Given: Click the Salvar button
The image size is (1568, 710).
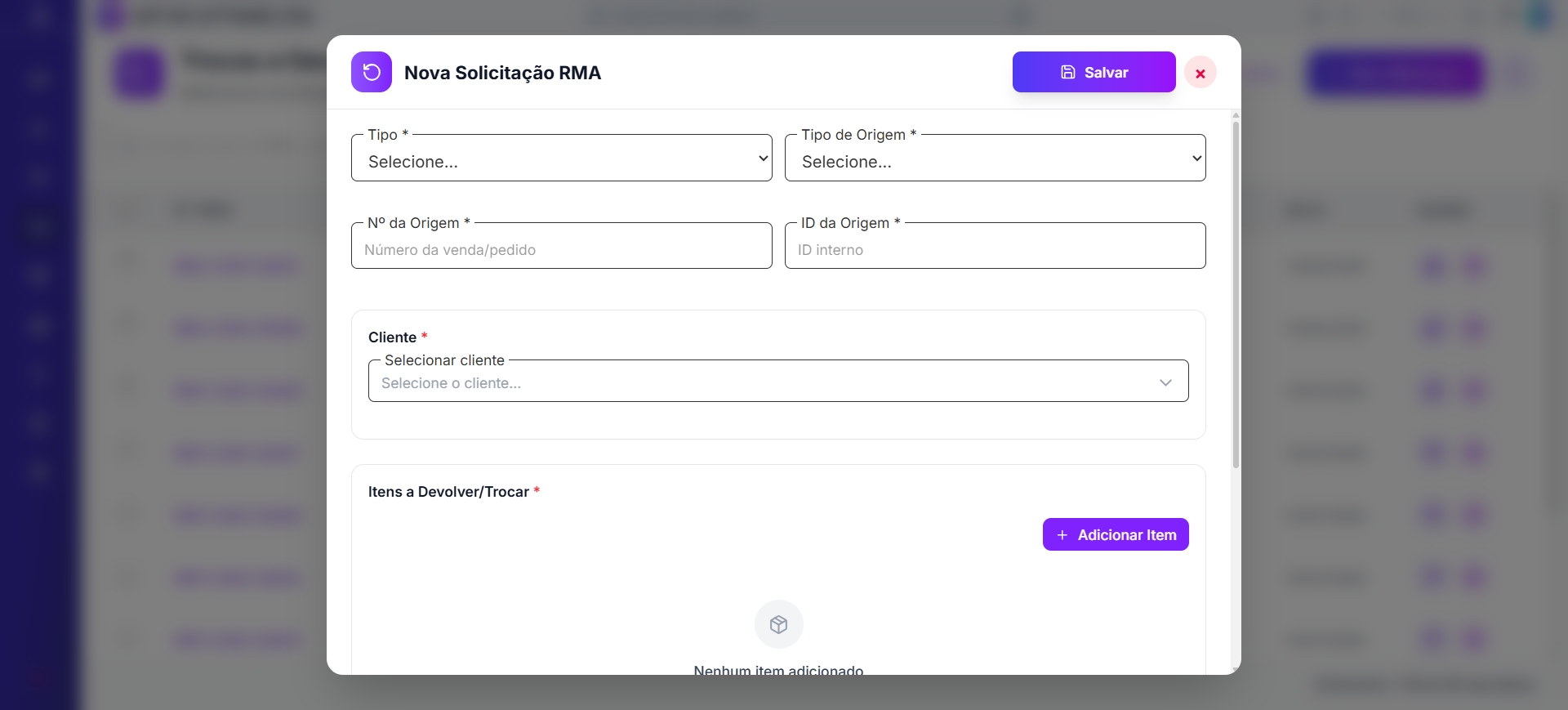Looking at the screenshot, I should click(x=1094, y=72).
